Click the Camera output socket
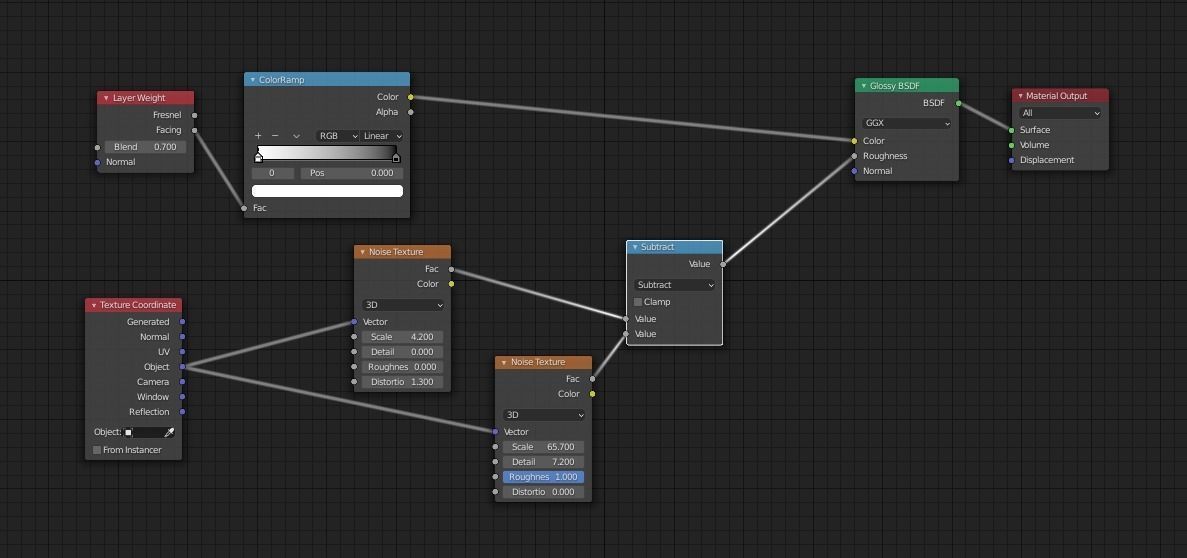 (x=182, y=382)
